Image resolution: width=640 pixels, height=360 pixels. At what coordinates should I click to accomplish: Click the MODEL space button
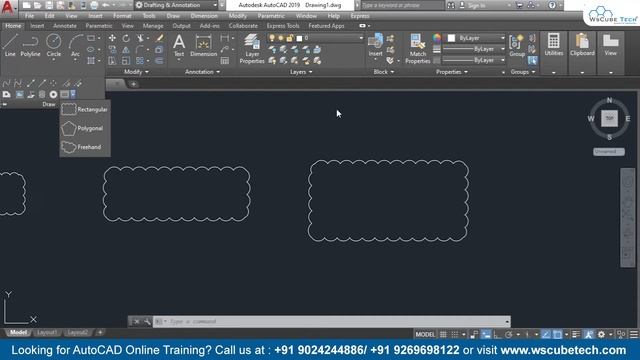pos(425,334)
